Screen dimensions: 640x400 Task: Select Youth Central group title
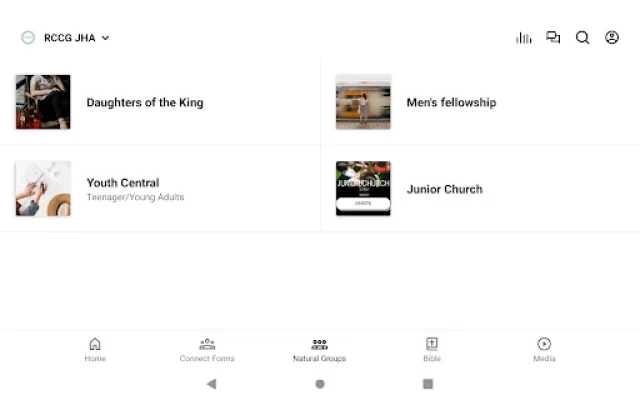click(123, 183)
